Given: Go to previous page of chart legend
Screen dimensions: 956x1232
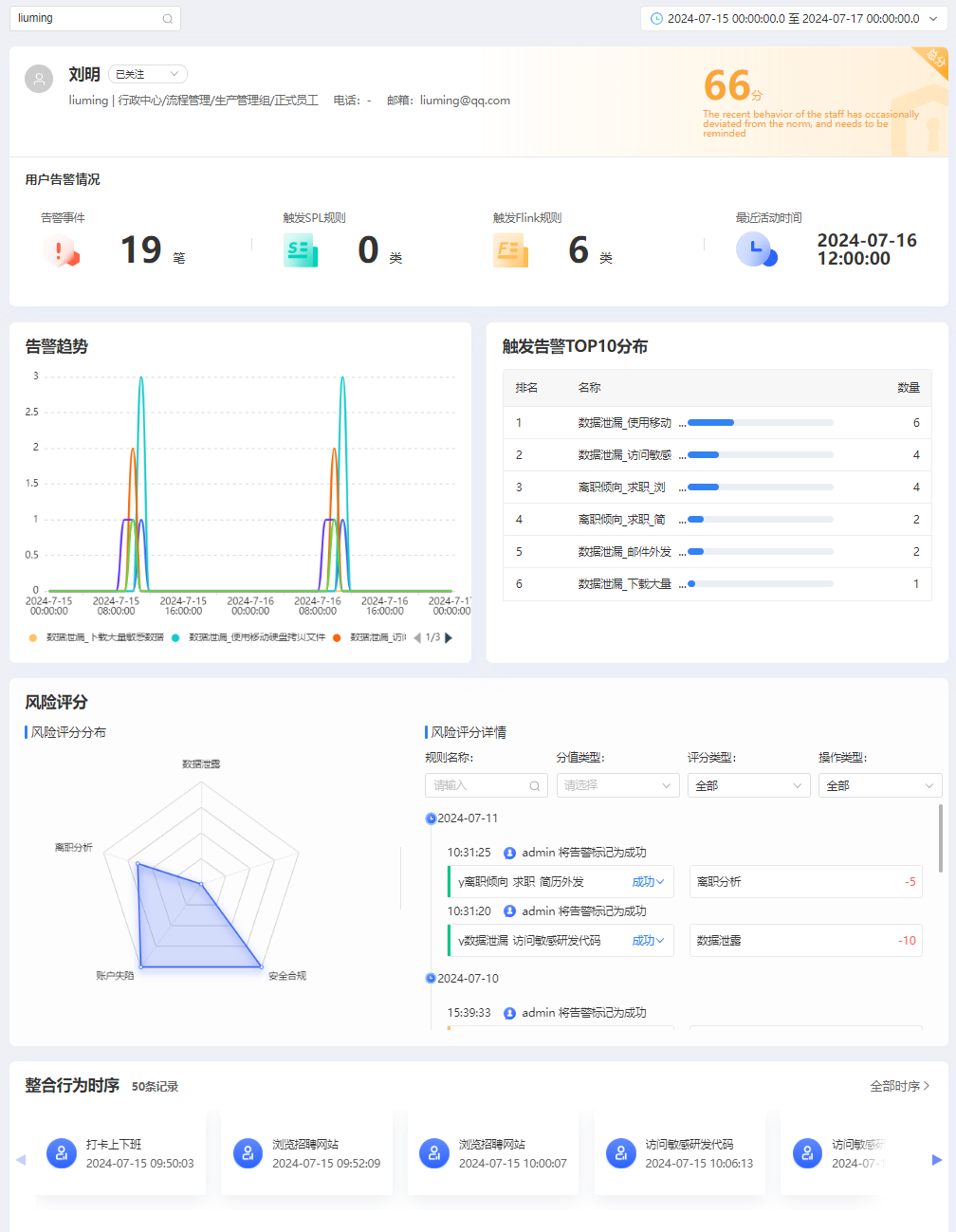Looking at the screenshot, I should (x=417, y=637).
